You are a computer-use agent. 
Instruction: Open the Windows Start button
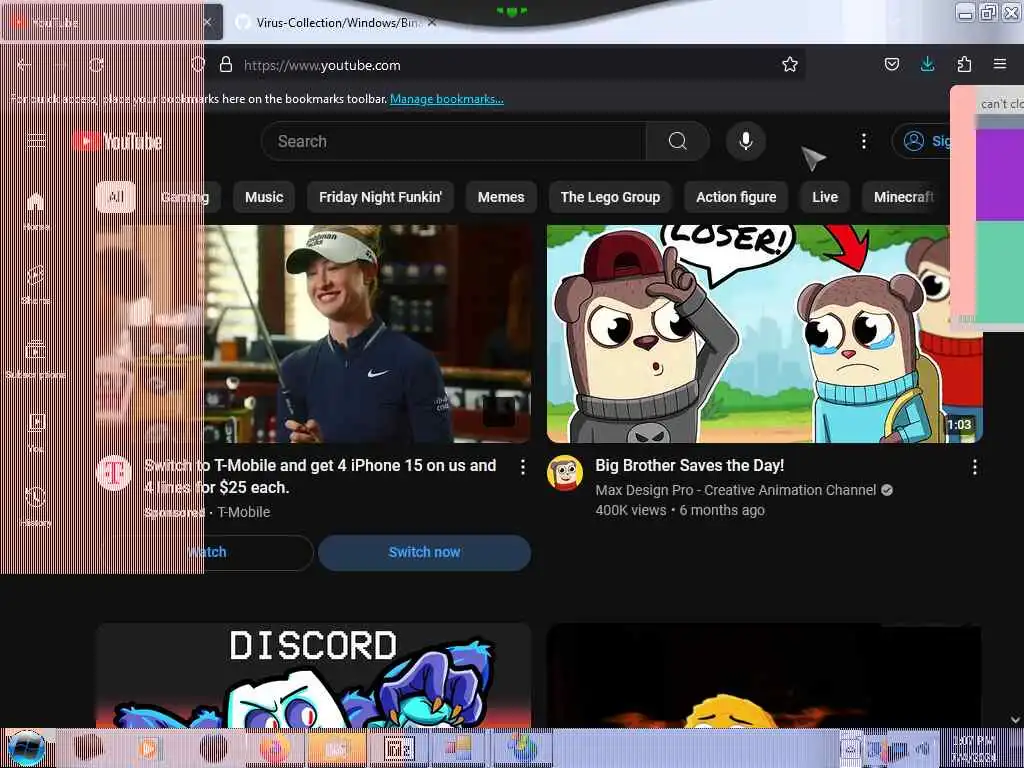(x=26, y=748)
